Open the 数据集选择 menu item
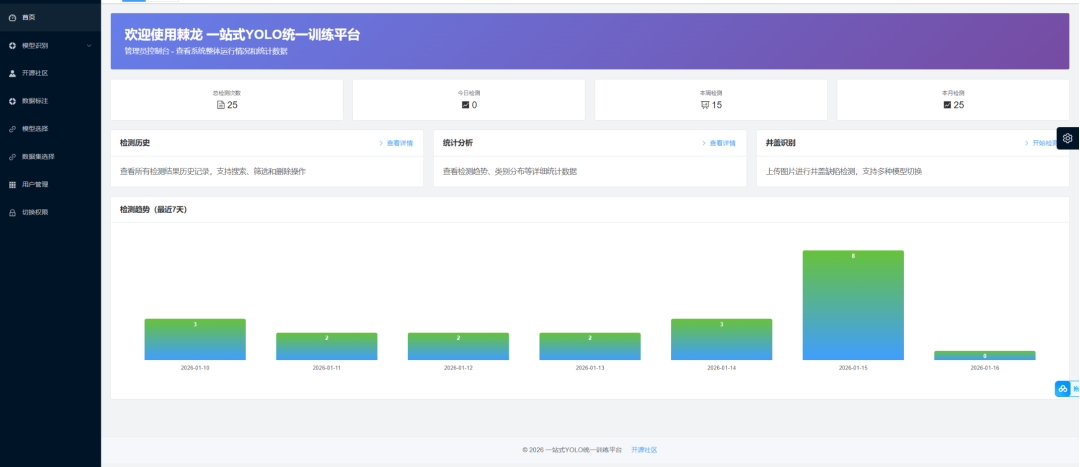This screenshot has width=1080, height=467. pos(50,156)
